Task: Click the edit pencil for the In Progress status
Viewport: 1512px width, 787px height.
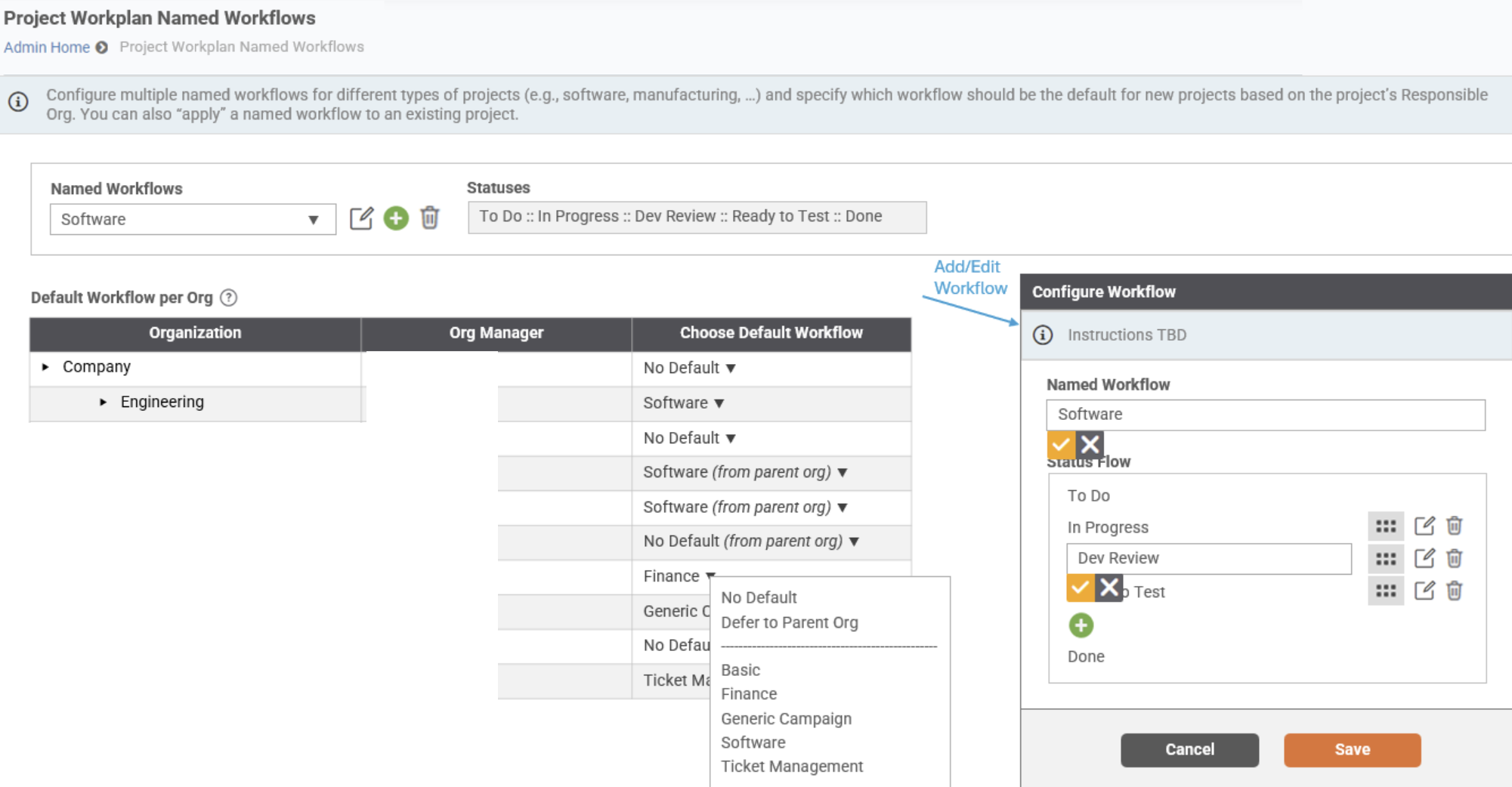Action: pos(1425,526)
